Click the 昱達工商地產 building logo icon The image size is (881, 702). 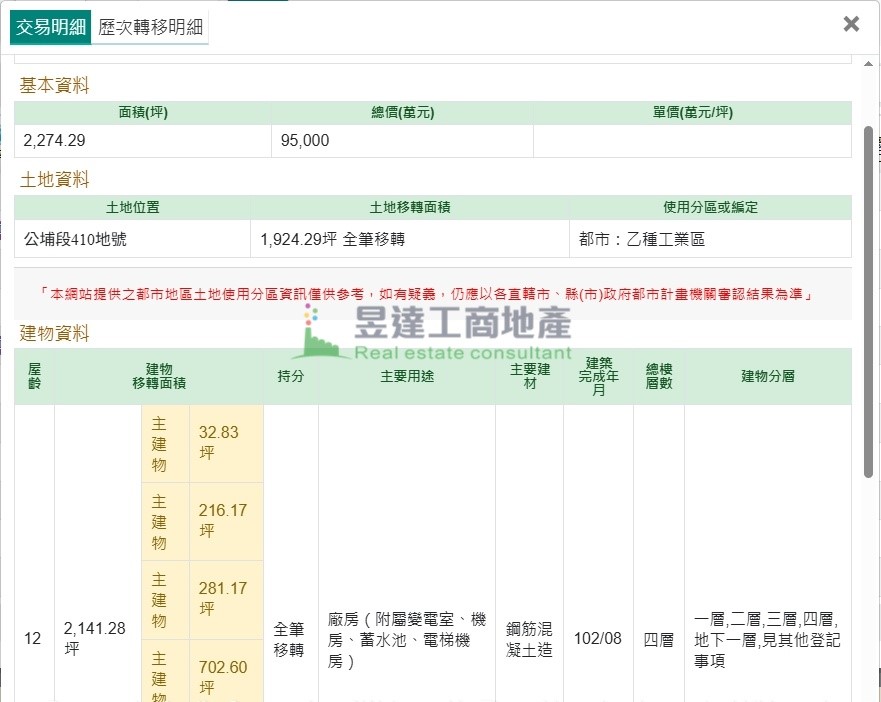[x=318, y=335]
